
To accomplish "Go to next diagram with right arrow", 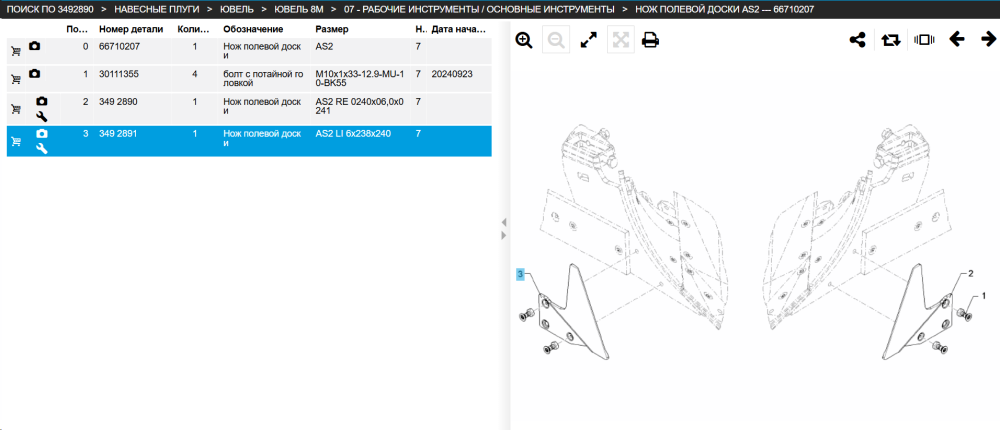I will point(989,40).
